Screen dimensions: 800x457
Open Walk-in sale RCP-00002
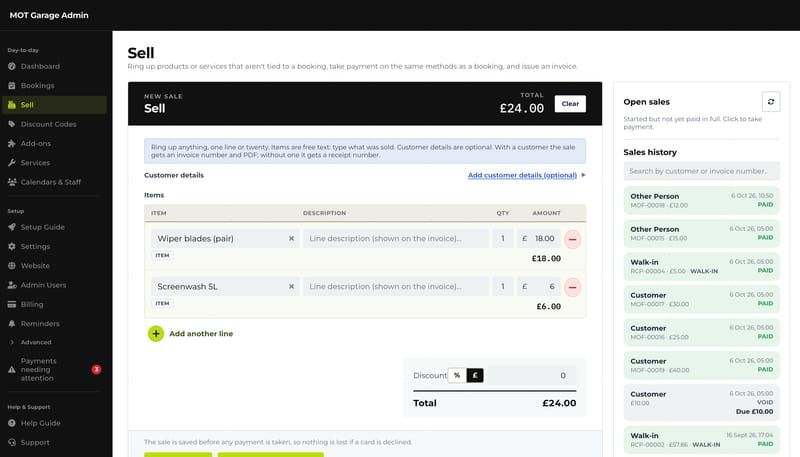pos(702,440)
